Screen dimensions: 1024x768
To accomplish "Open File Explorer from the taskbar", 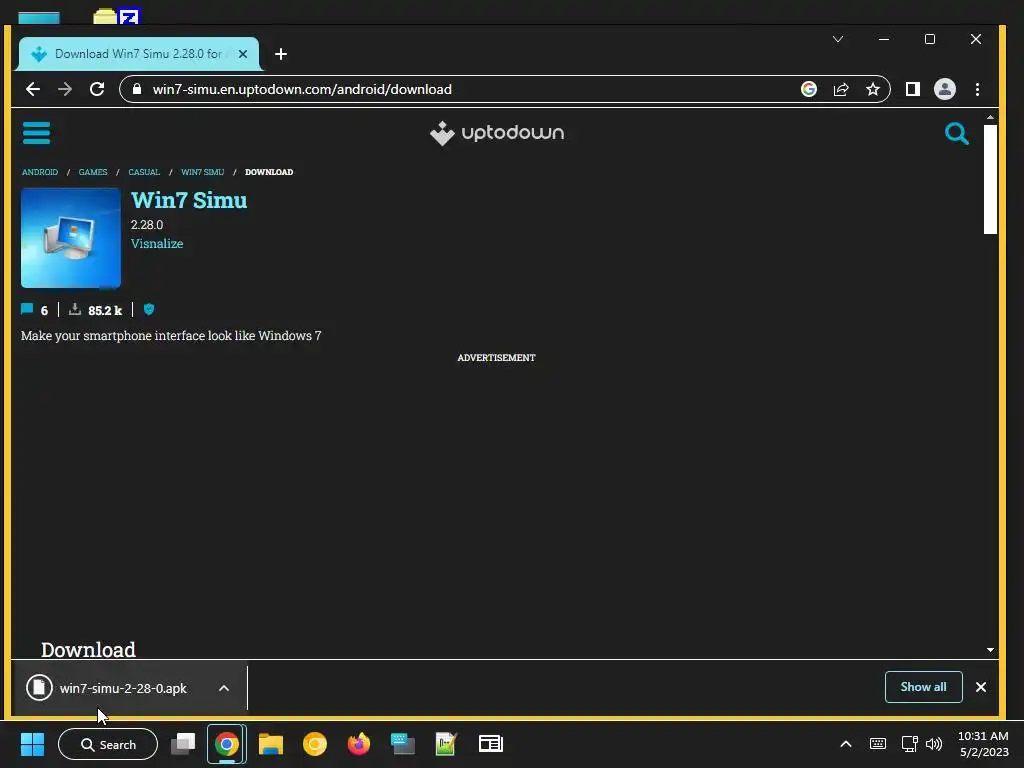I will 270,744.
